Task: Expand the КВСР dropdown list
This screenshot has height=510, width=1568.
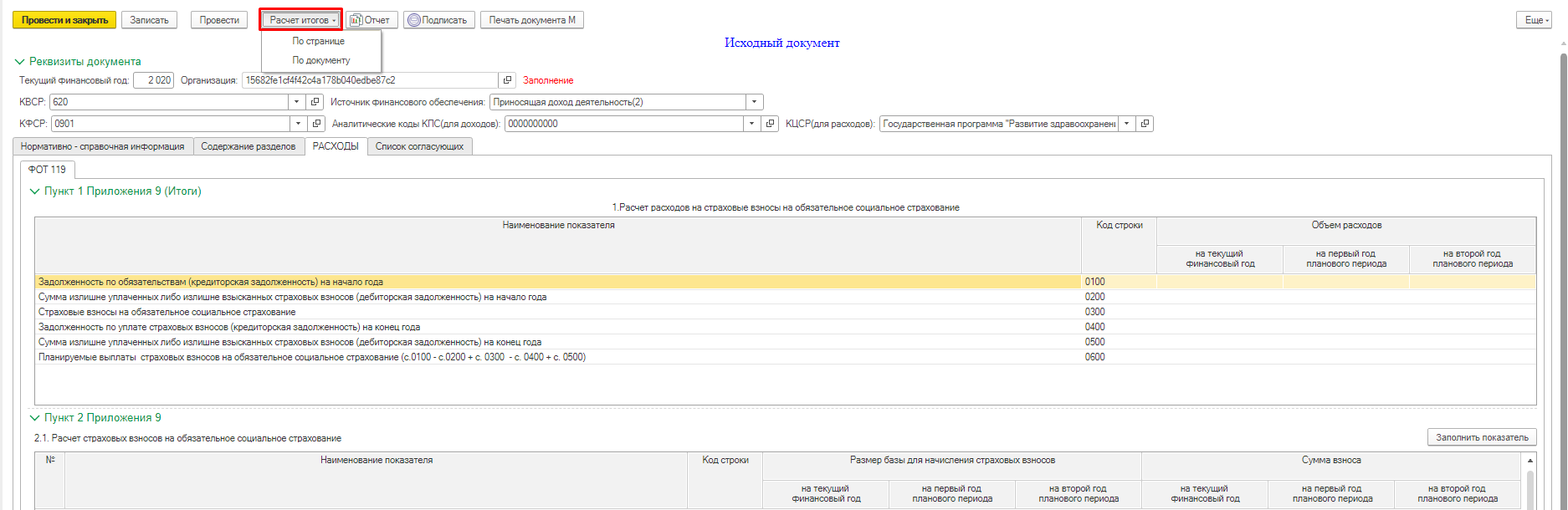Action: pos(296,102)
